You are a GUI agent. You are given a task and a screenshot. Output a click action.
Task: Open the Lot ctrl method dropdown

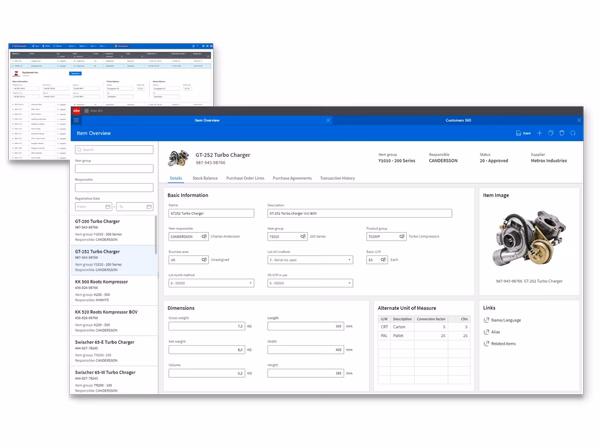pos(349,260)
